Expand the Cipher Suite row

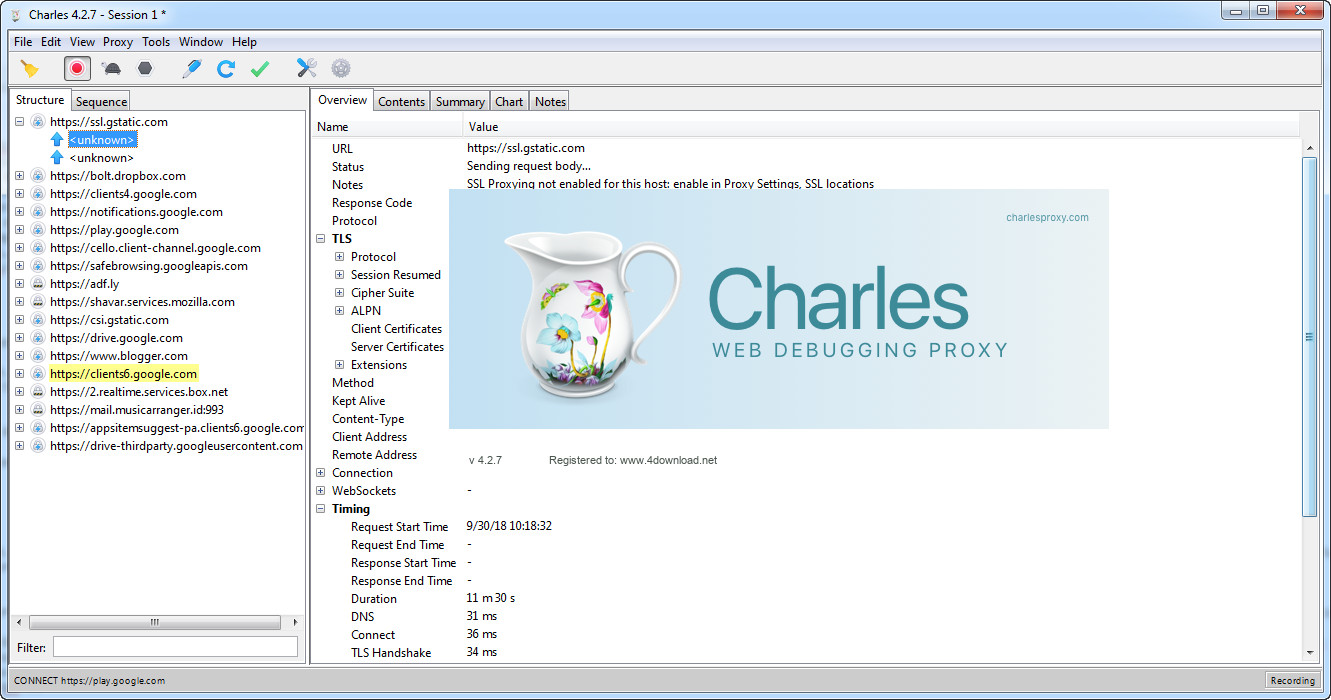(x=340, y=293)
